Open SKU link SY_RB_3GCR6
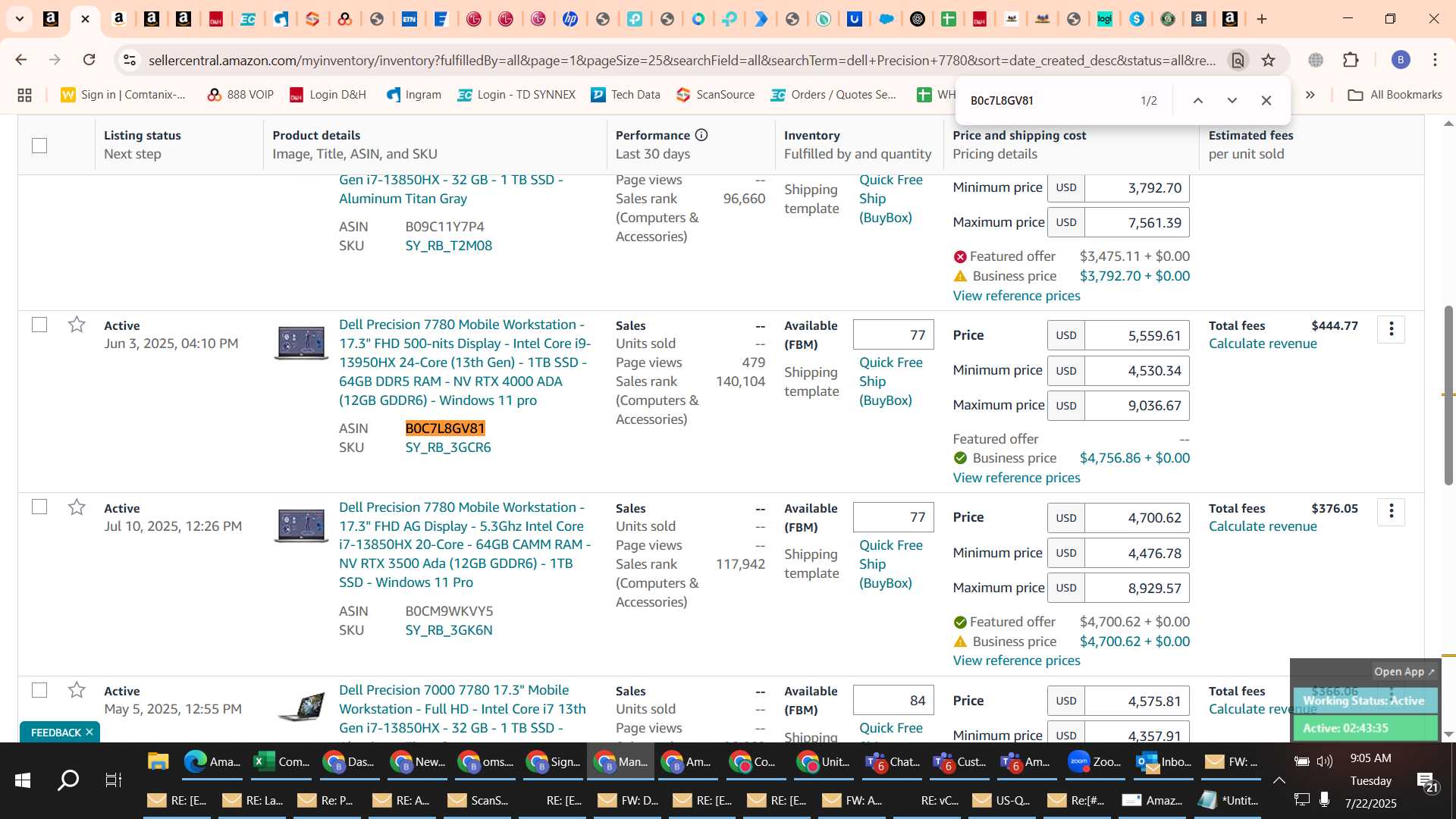This screenshot has width=1456, height=819. tap(448, 447)
